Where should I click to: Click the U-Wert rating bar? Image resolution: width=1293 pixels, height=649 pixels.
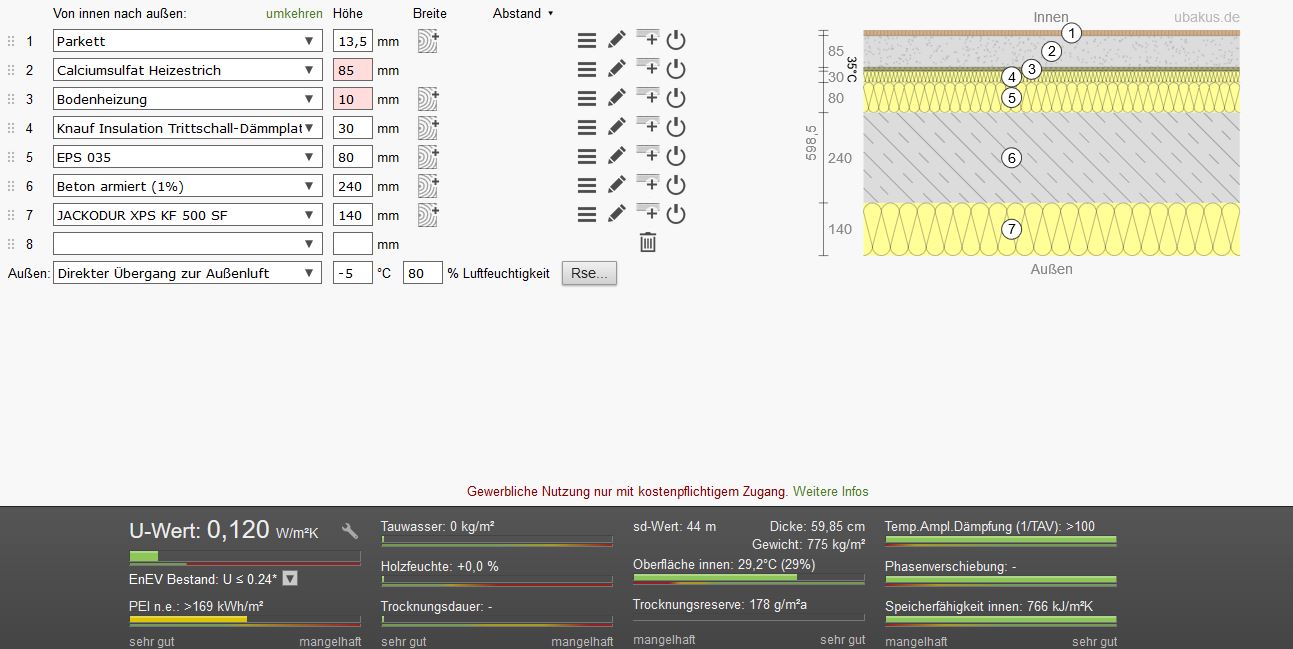click(245, 556)
